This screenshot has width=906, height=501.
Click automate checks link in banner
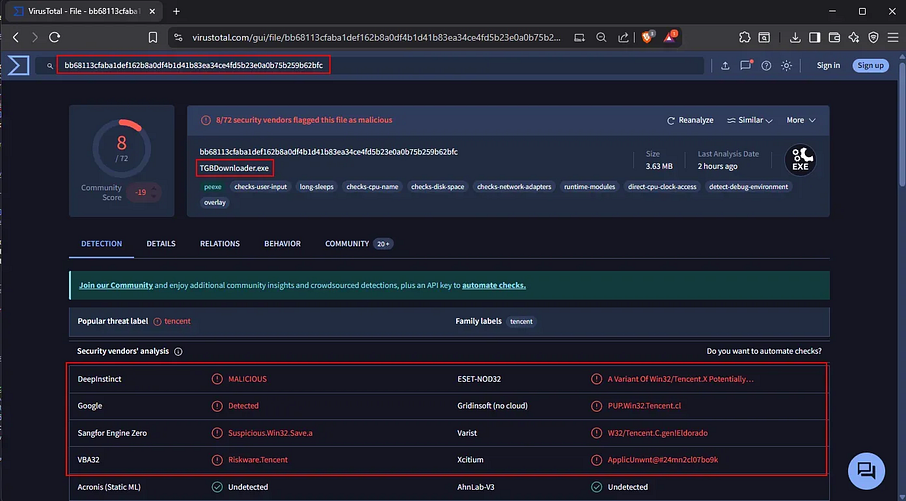494,285
